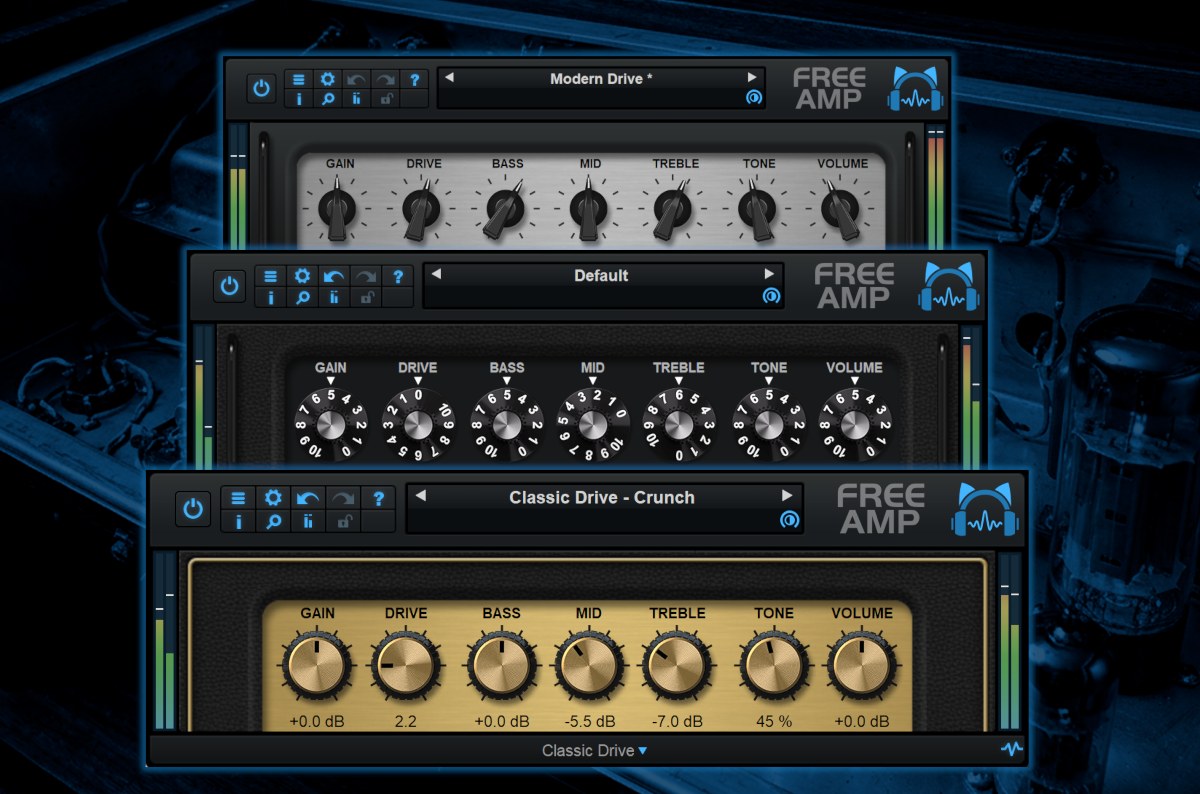Click the Bass knob in the Modern Drive window

(506, 208)
